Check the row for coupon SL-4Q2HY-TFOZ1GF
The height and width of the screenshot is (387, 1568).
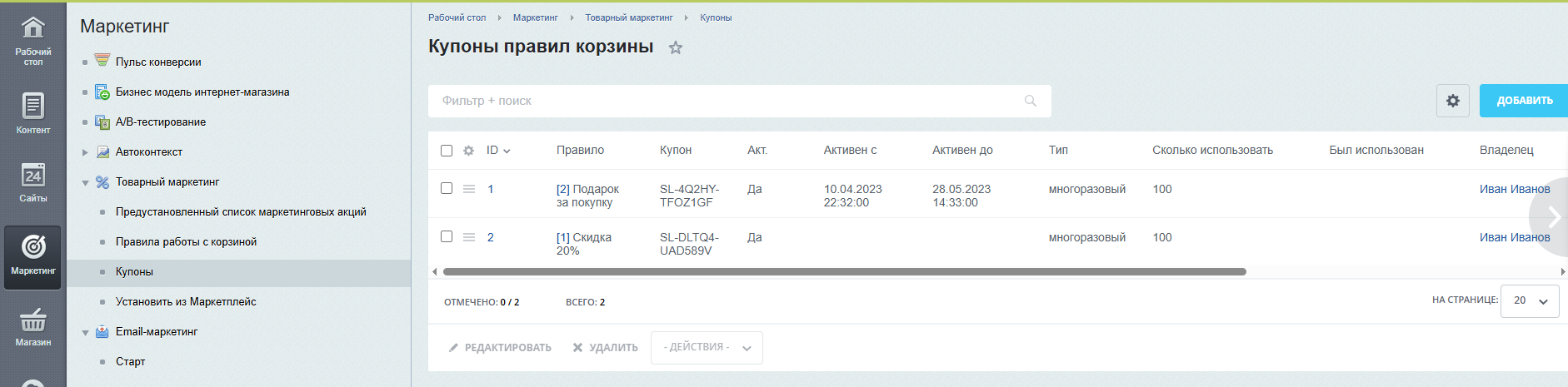coord(447,188)
